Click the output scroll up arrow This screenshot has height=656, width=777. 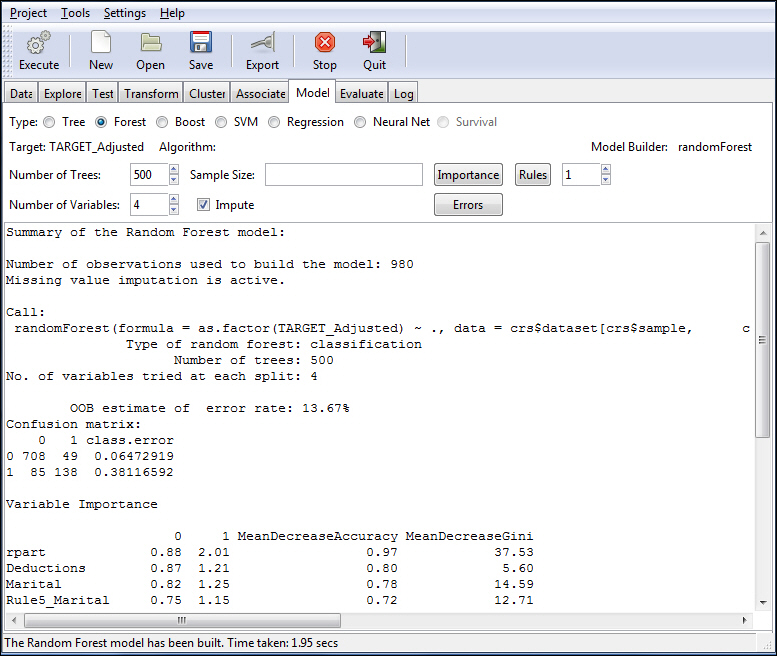(762, 232)
